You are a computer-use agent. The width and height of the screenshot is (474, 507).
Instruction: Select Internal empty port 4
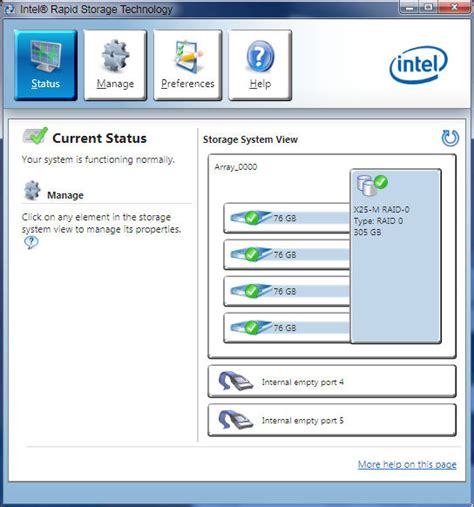coord(332,382)
